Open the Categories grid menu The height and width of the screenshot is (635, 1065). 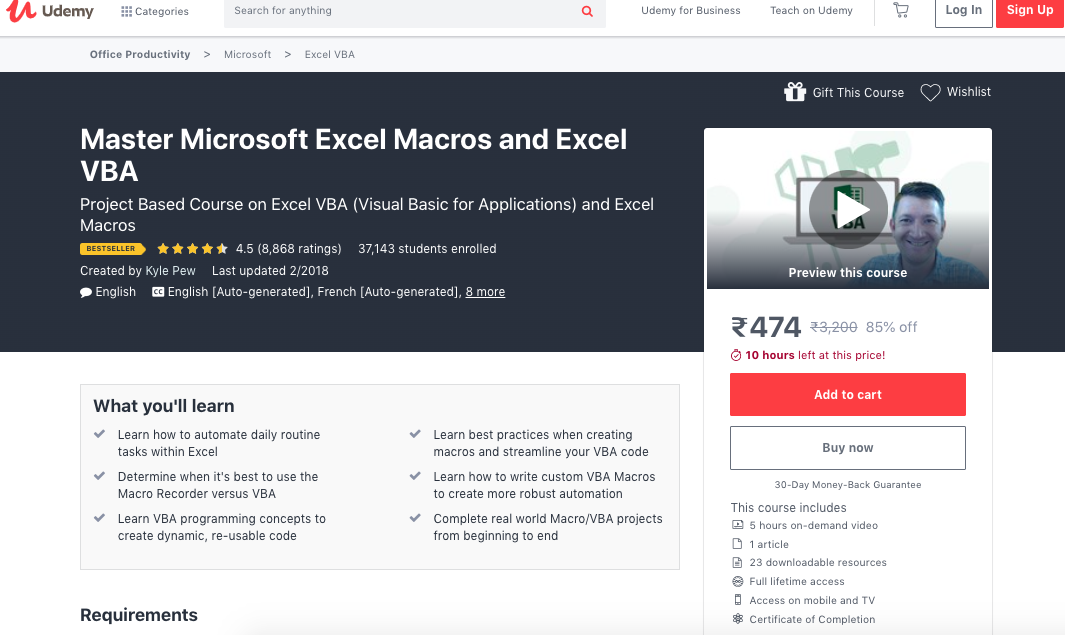(x=155, y=12)
